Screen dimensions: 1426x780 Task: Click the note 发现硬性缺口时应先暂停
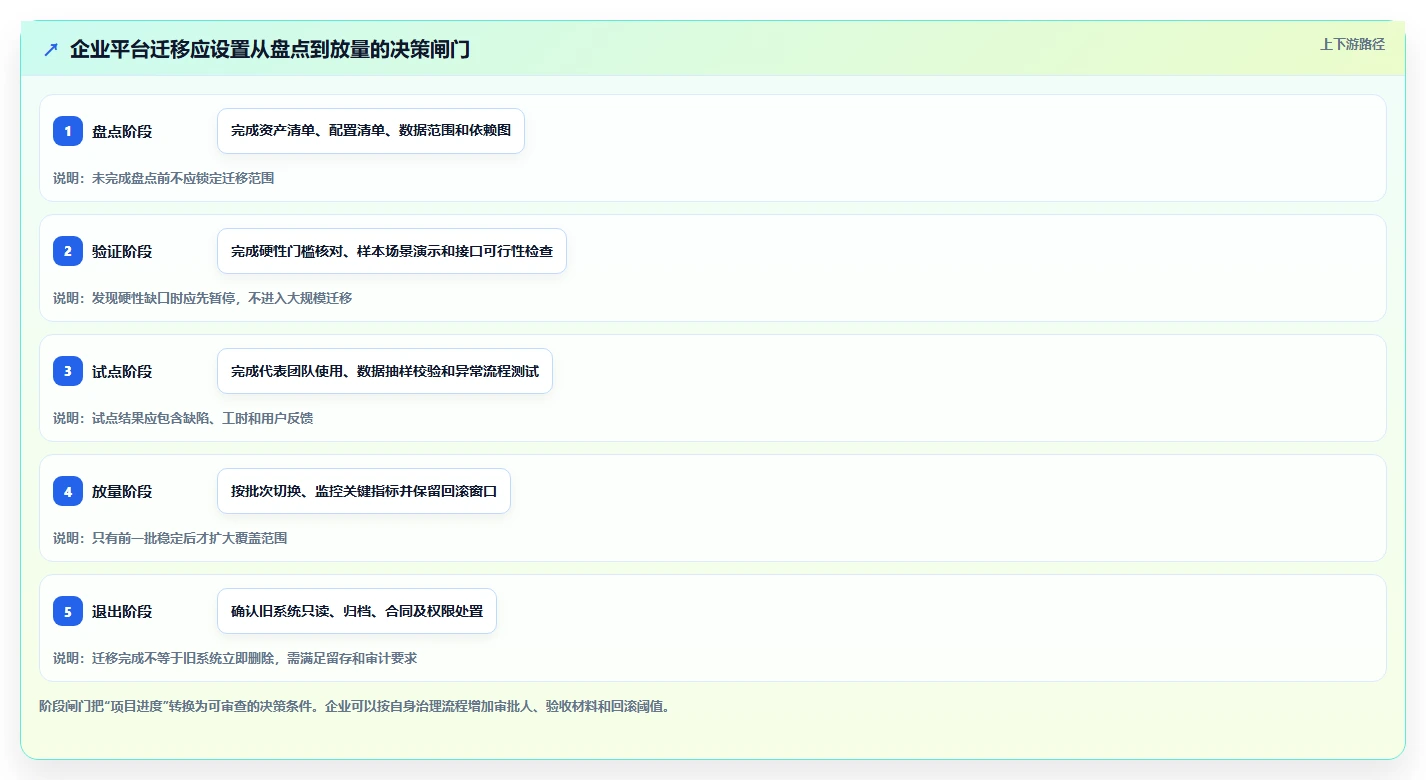[202, 298]
